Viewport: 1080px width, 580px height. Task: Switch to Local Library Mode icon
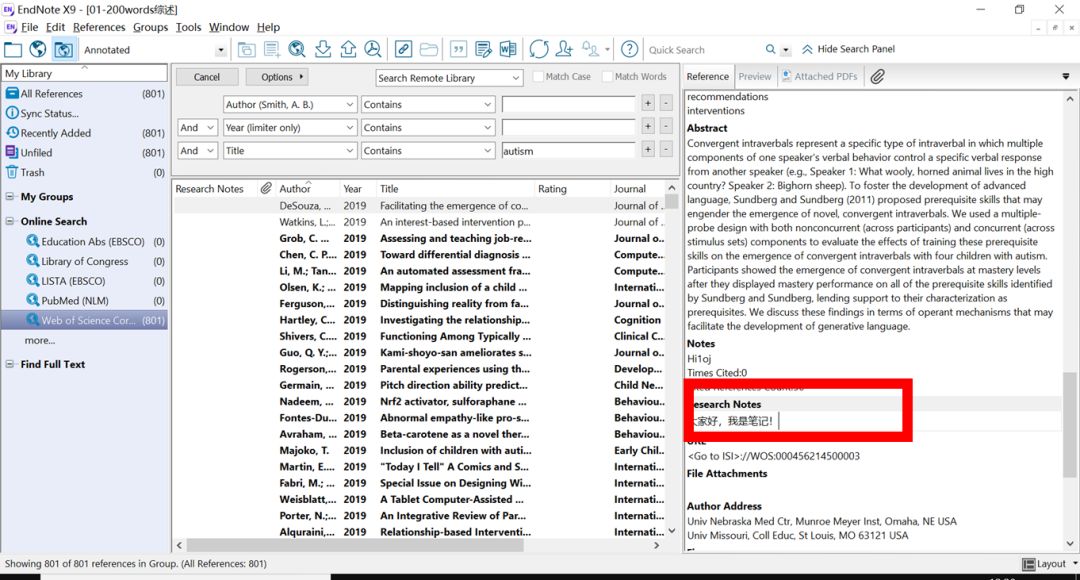[13, 50]
